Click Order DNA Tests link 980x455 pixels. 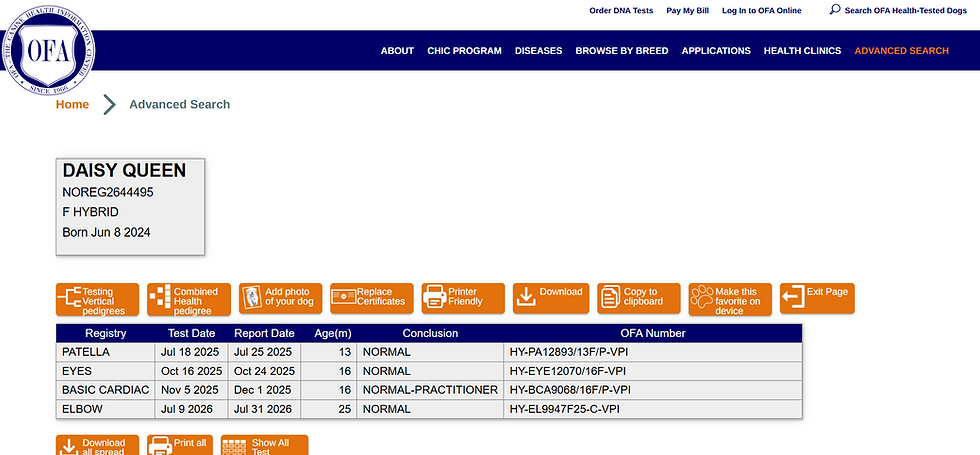(621, 11)
